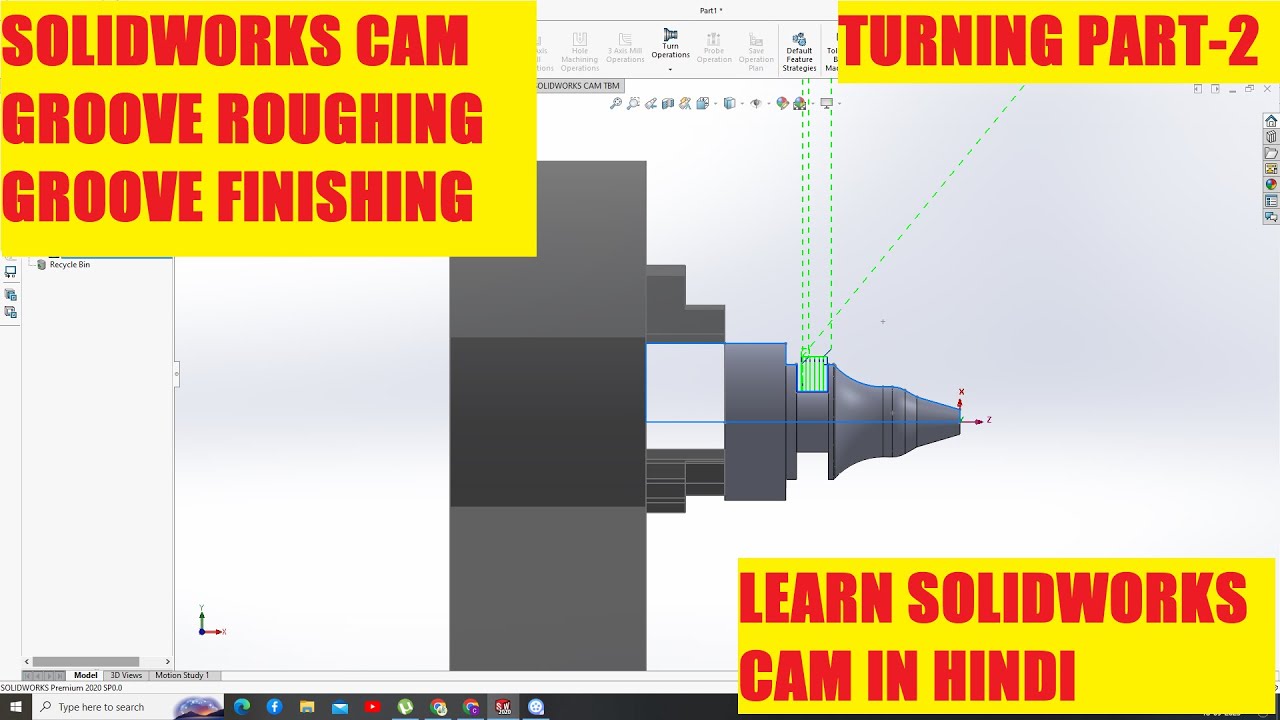
Task: Click the Save Operation Plan button
Action: pyautogui.click(x=756, y=52)
